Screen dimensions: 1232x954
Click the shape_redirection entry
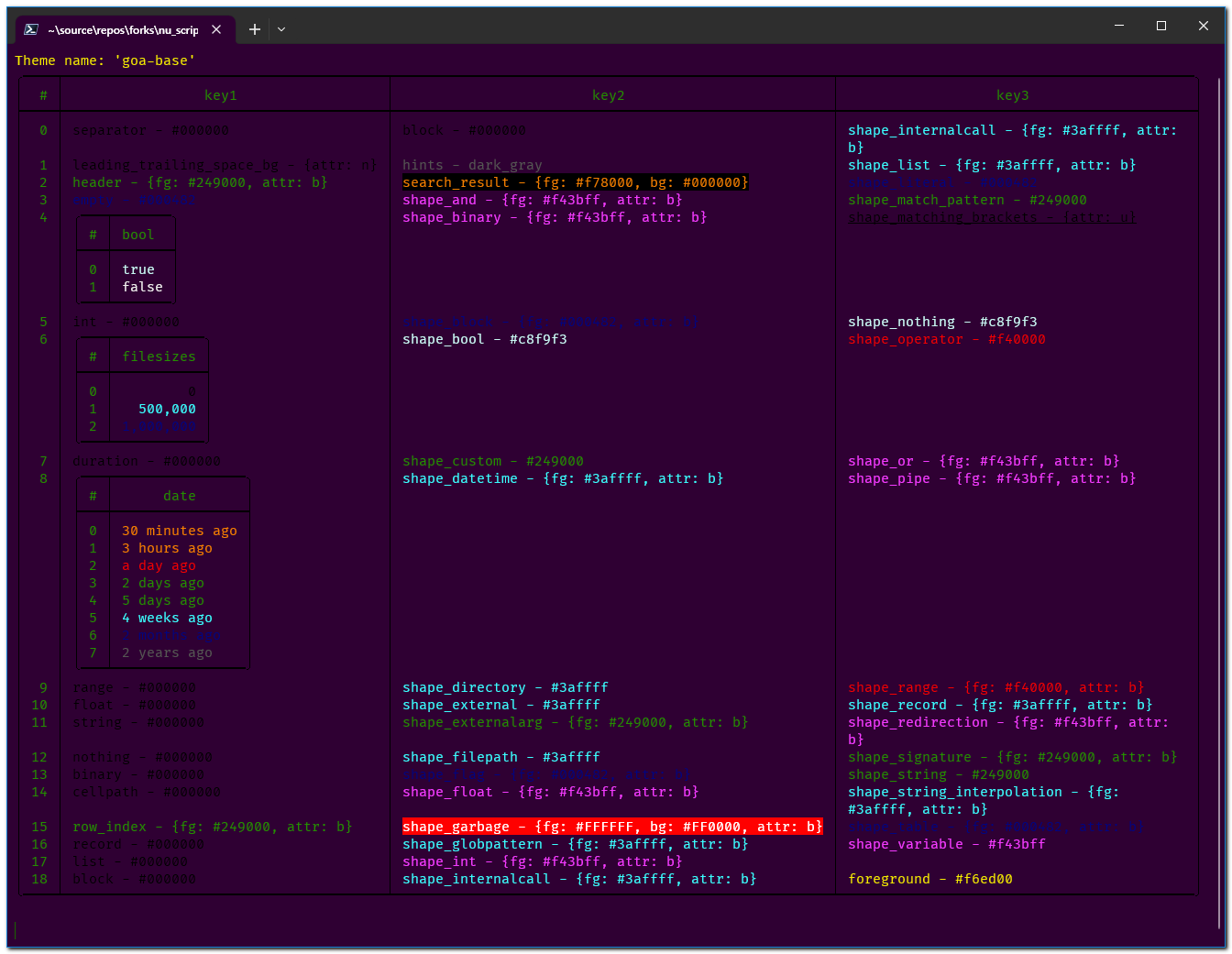1008,730
